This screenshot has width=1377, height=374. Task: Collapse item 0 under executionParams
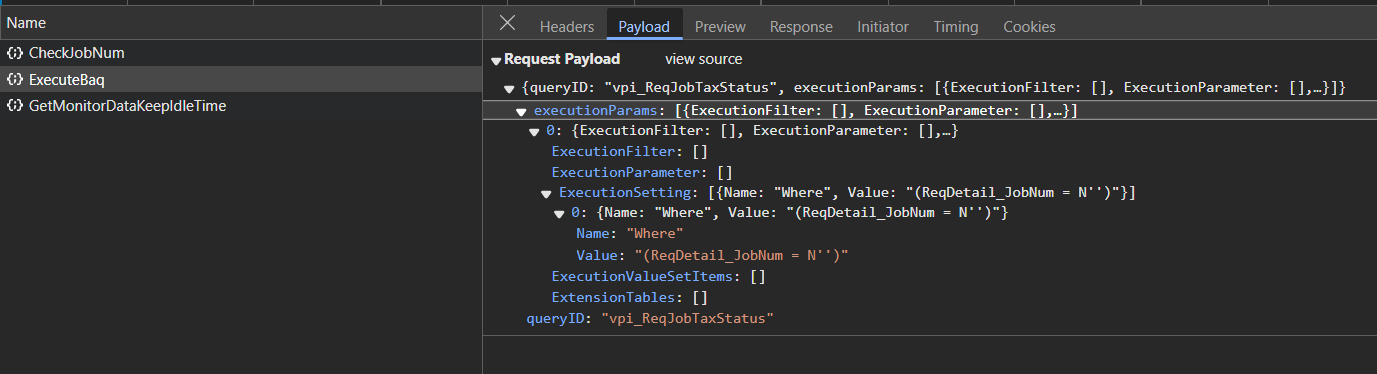coord(534,132)
